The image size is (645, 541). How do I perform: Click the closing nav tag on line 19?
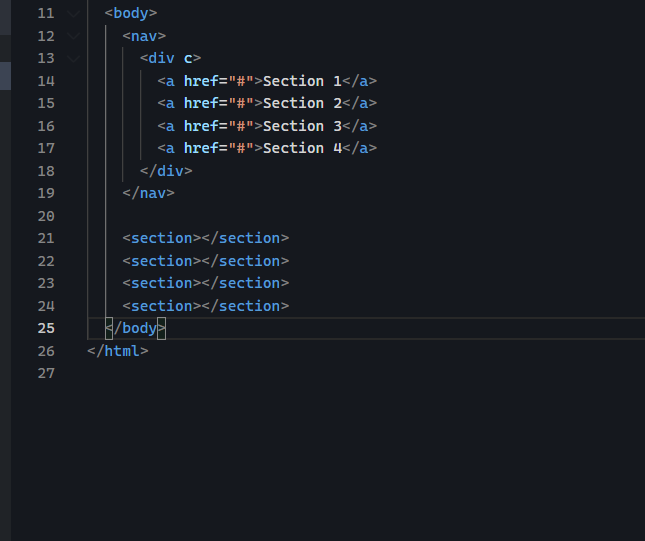(x=148, y=193)
